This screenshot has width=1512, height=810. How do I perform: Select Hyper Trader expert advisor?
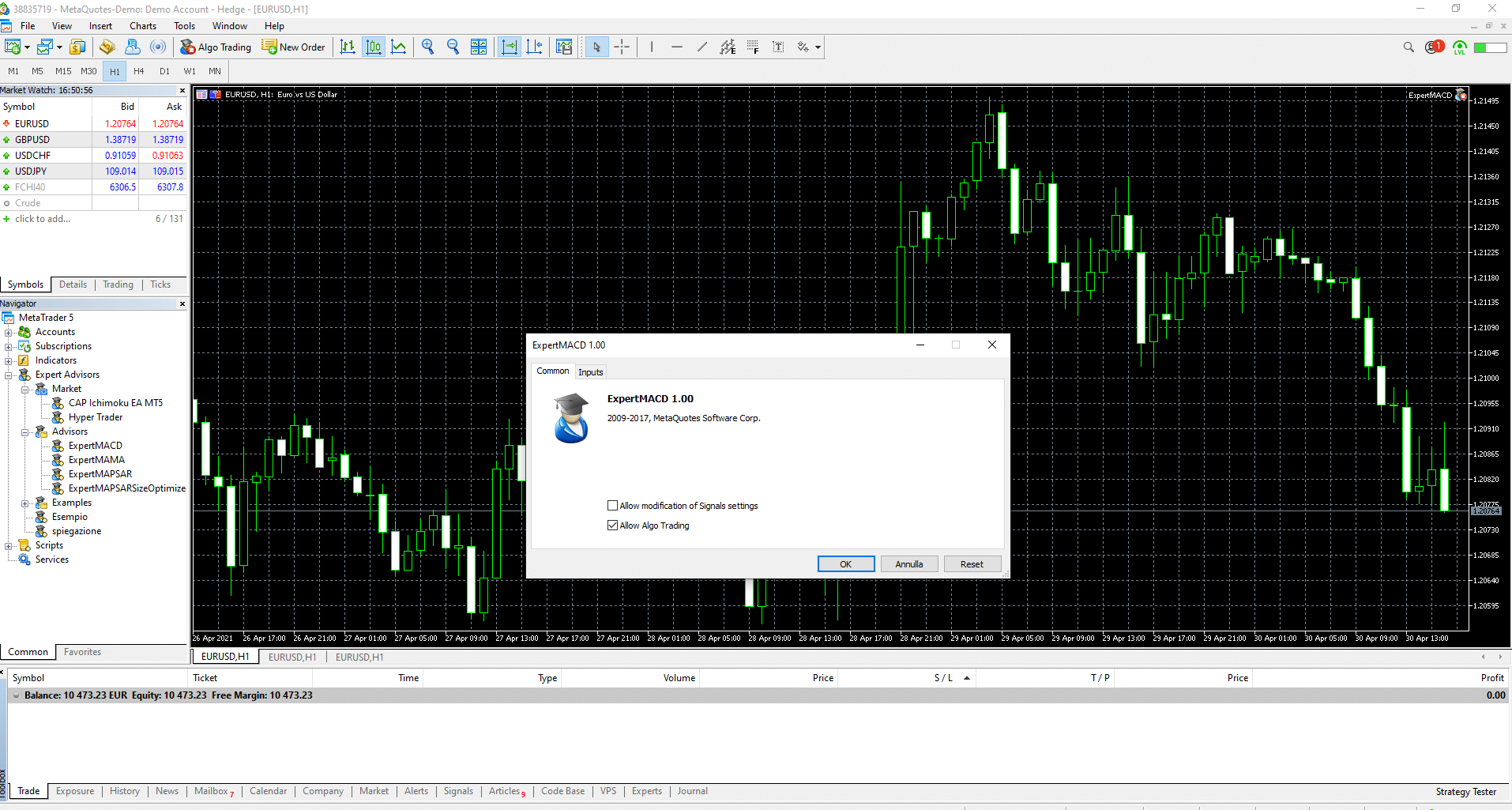[x=96, y=417]
